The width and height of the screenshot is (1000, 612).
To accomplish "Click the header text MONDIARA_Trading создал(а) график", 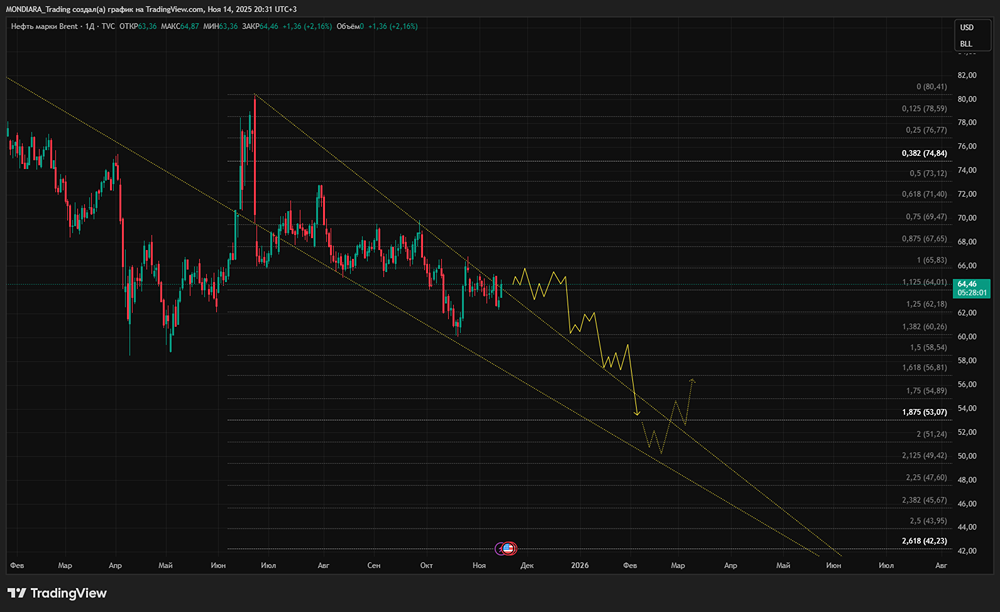I will point(68,9).
